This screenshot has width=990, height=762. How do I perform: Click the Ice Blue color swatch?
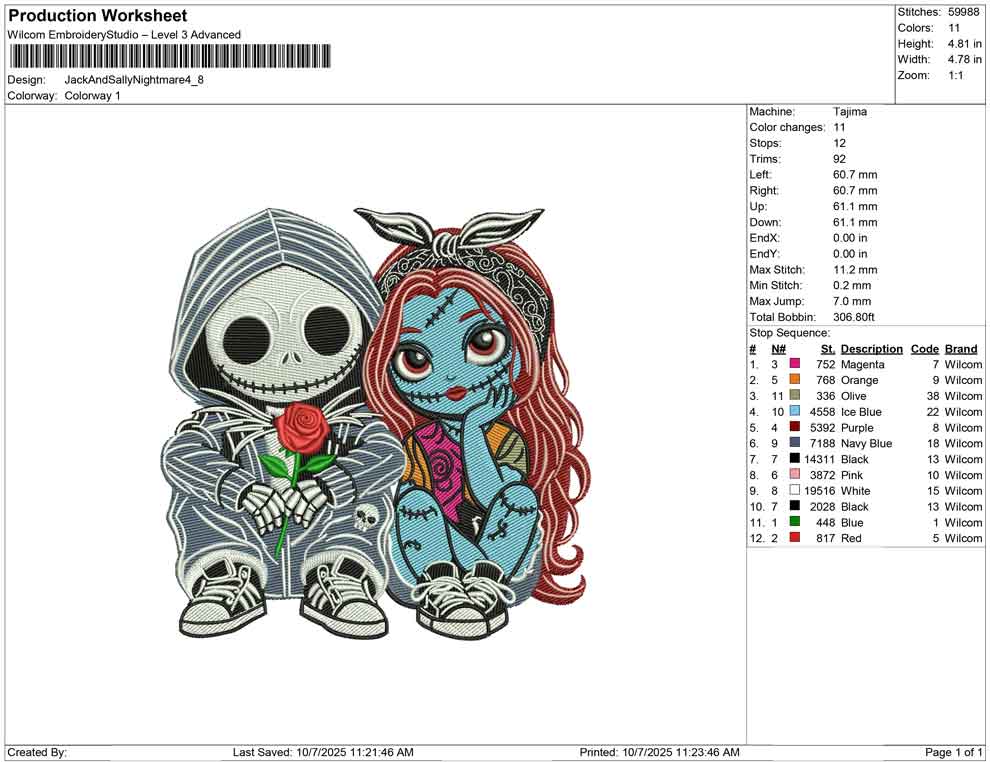click(x=794, y=411)
